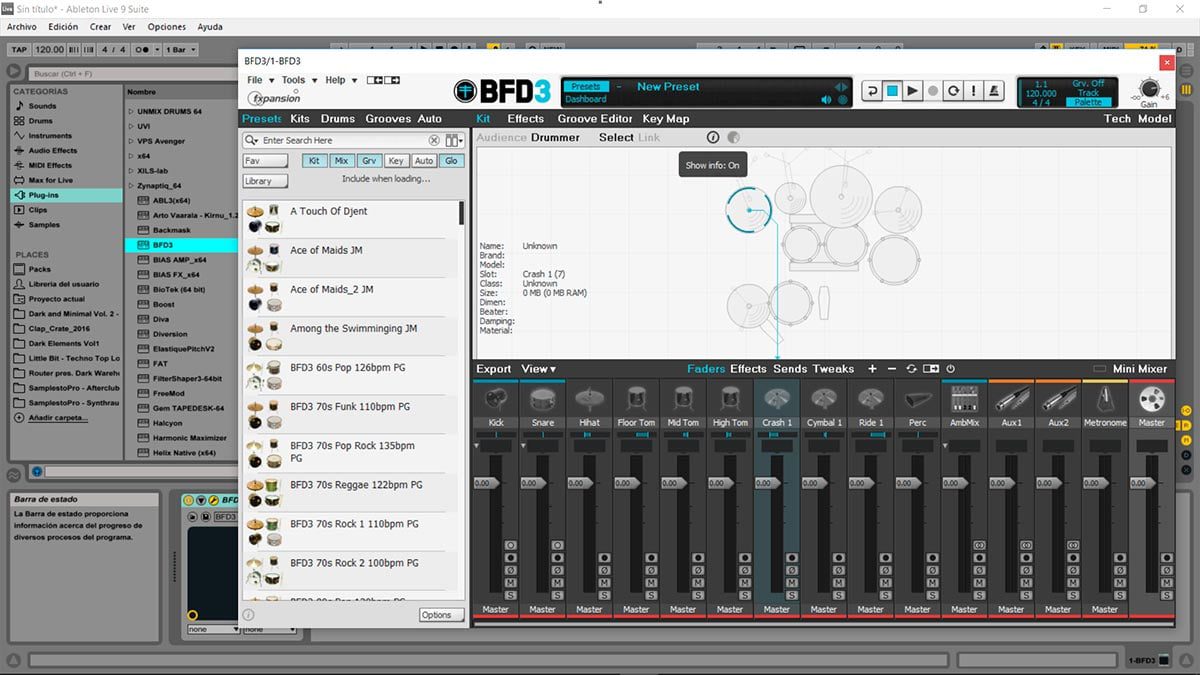Click the Library button
This screenshot has width=1200, height=675.
[x=266, y=181]
